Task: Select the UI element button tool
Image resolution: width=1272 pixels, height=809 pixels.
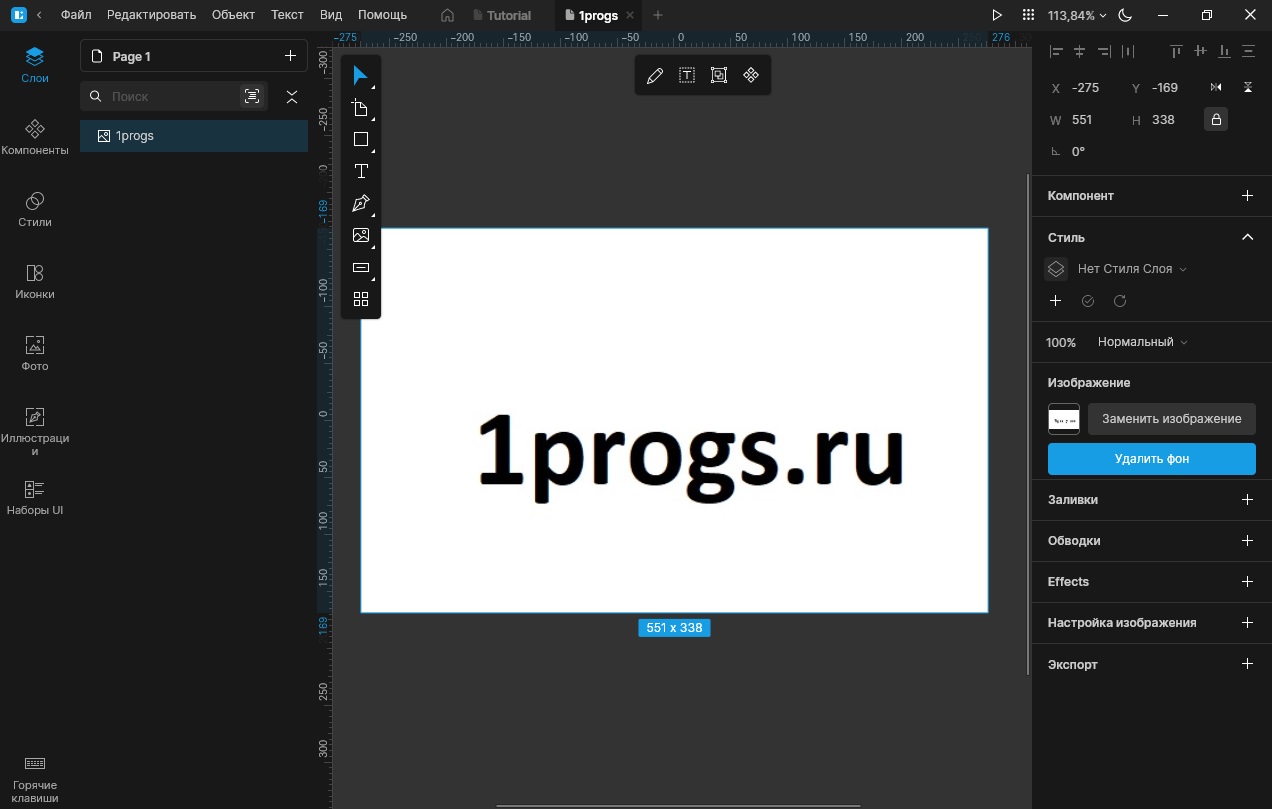Action: click(361, 268)
